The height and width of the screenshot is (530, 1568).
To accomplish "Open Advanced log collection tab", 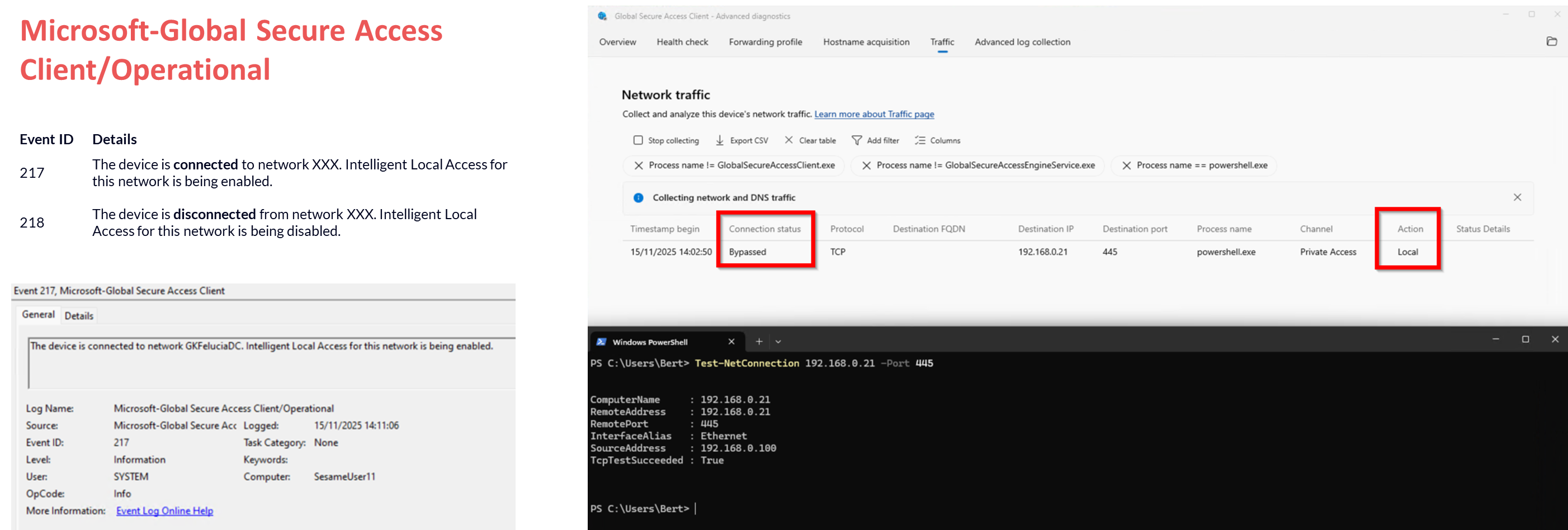I will point(1022,42).
